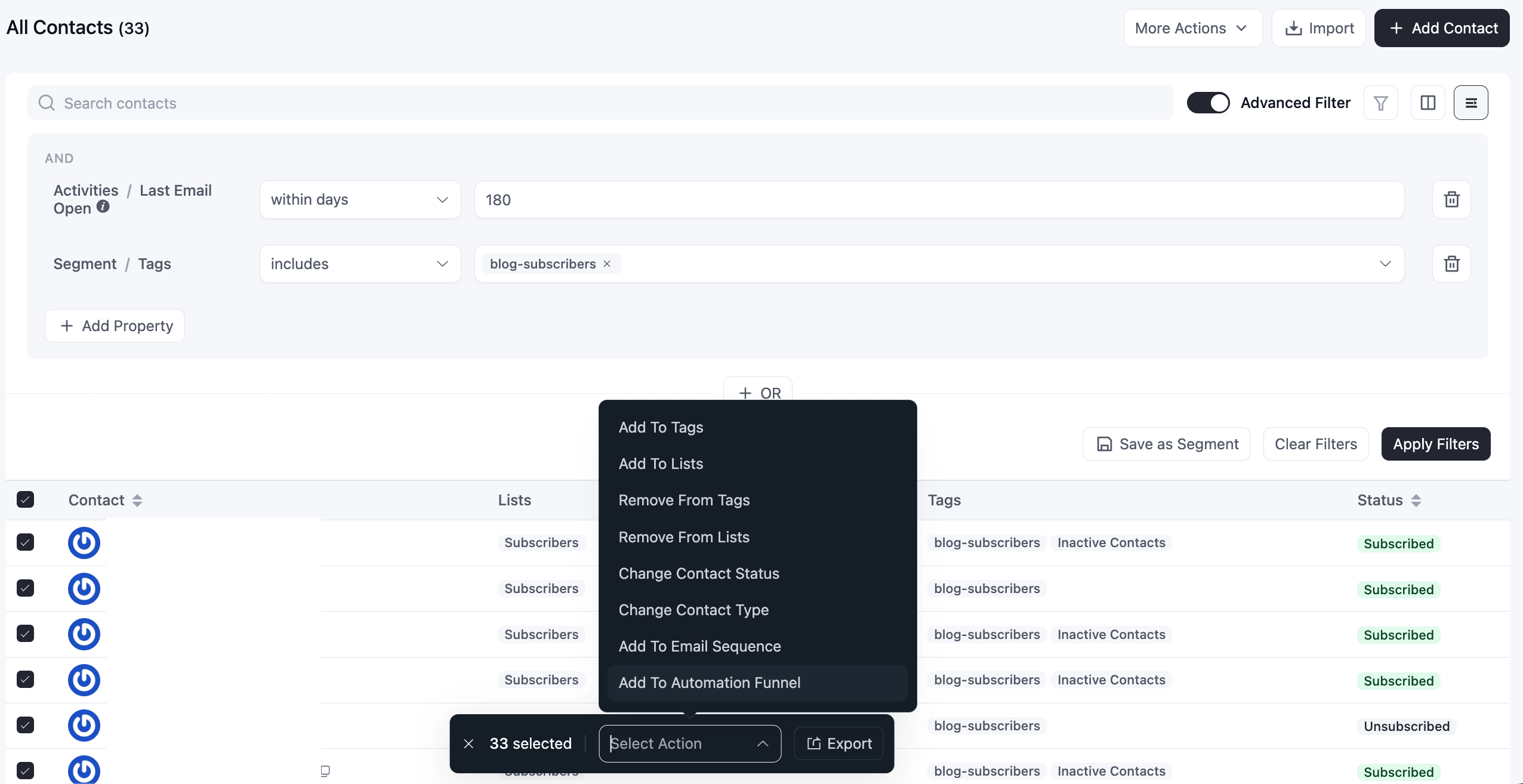Uncheck the last visible contact row checkbox
Viewport: 1523px width, 784px height.
(25, 770)
